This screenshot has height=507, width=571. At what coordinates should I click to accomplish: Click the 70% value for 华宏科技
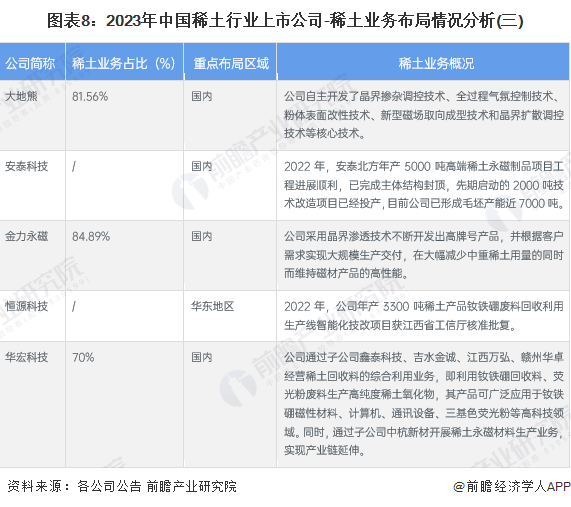click(x=83, y=357)
